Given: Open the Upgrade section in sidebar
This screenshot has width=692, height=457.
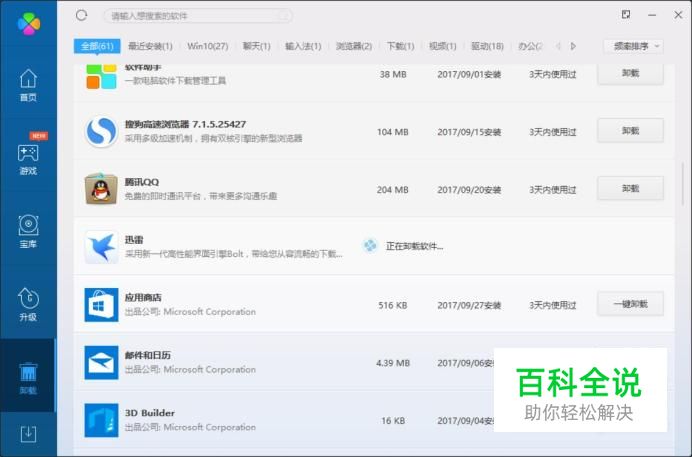Looking at the screenshot, I should tap(28, 304).
